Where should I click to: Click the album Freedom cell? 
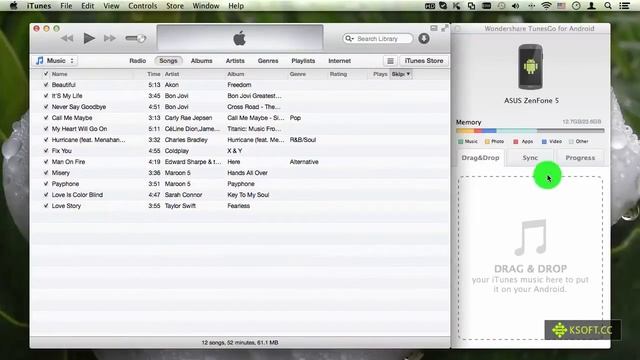point(239,84)
